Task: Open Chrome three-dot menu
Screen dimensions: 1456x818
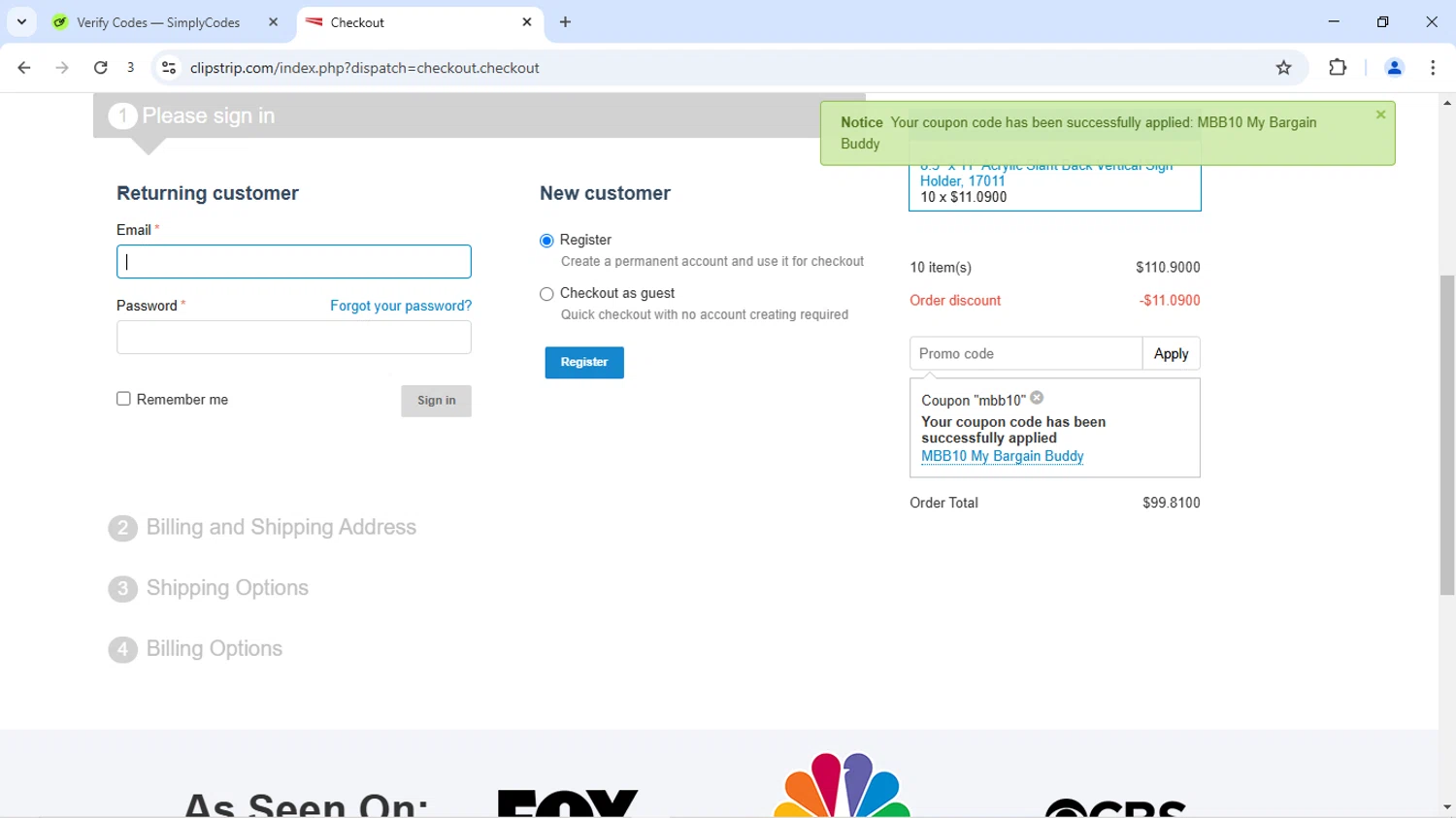Action: pyautogui.click(x=1433, y=68)
